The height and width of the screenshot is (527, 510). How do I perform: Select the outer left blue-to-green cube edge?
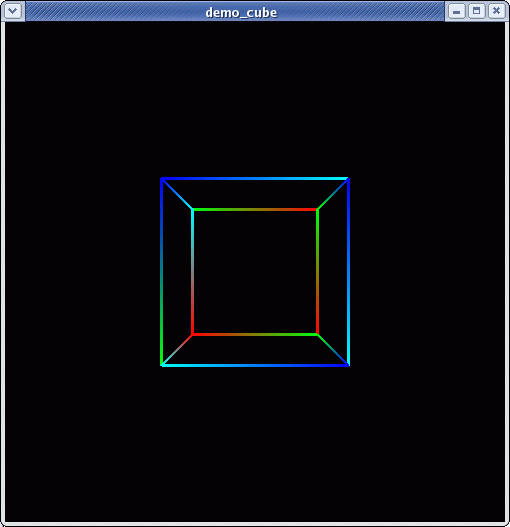[162, 272]
